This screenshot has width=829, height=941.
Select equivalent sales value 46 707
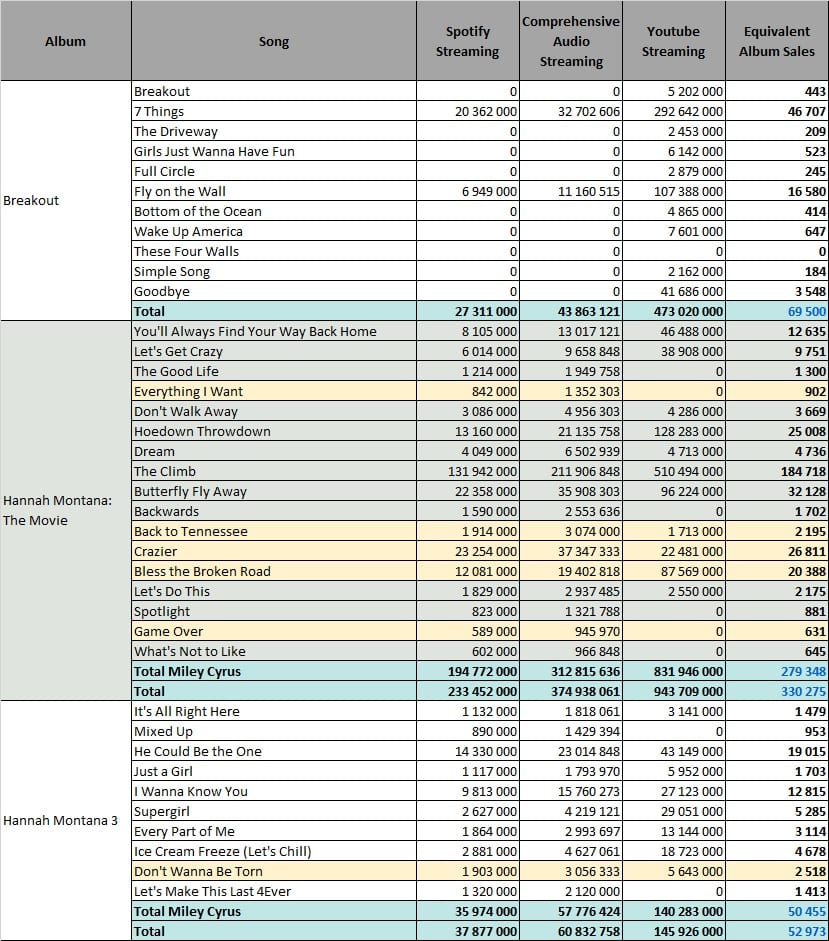coord(777,111)
